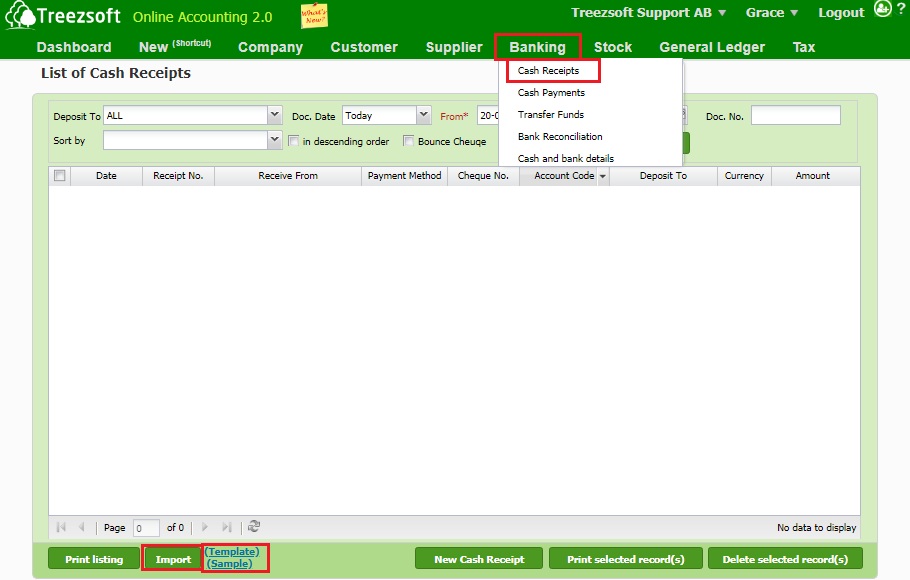Click the Import button
Screen dimensions: 910x580
coord(173,559)
